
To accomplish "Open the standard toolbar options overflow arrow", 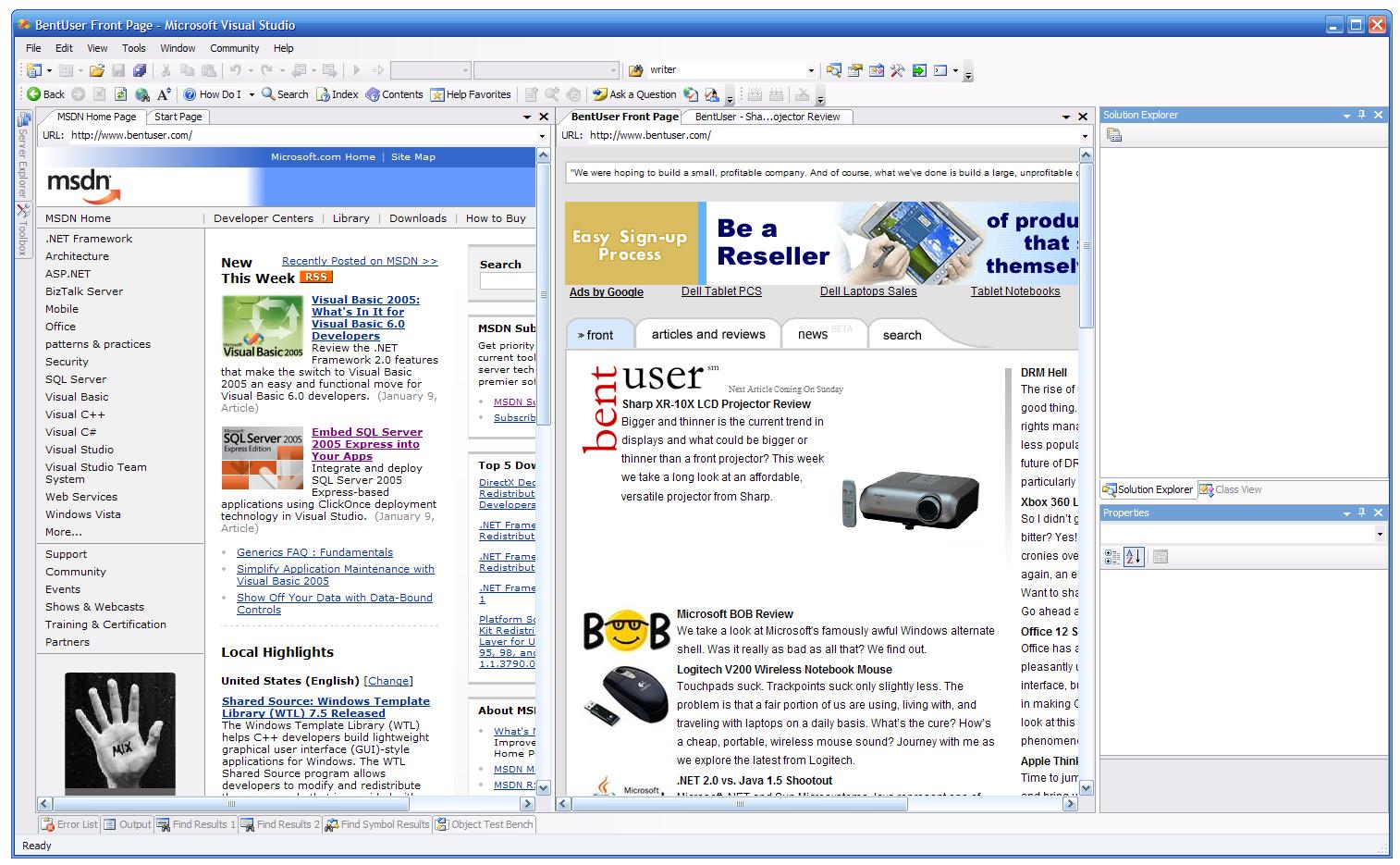I will (968, 72).
